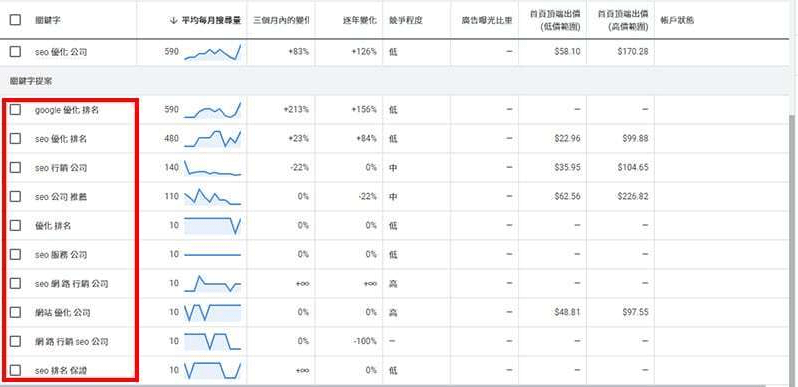Tick the select-all checkbox in header row
Screen dimensions: 798x387
point(16,20)
